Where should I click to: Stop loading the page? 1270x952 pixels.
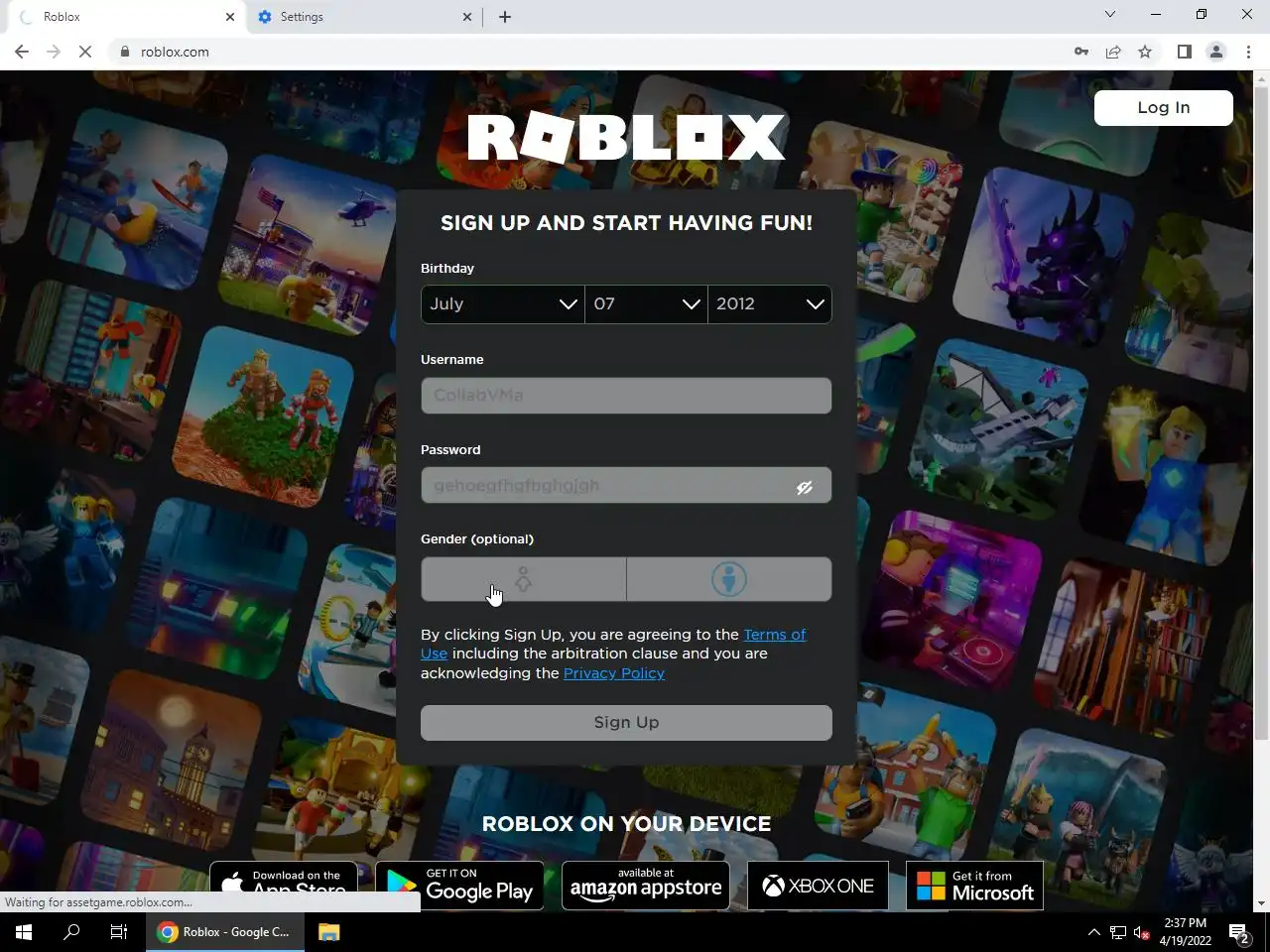pyautogui.click(x=85, y=52)
